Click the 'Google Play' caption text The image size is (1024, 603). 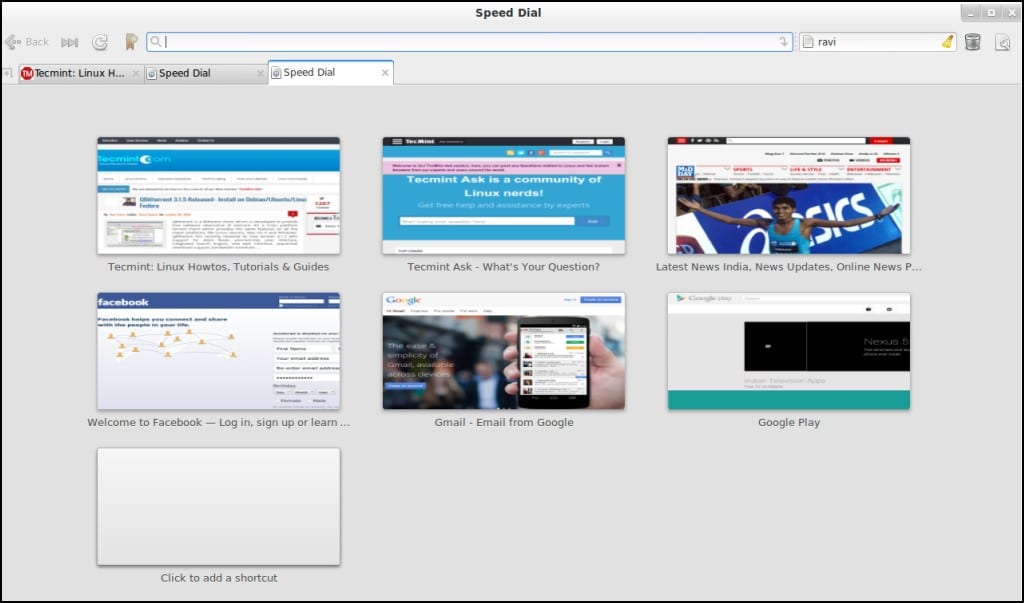click(x=789, y=422)
